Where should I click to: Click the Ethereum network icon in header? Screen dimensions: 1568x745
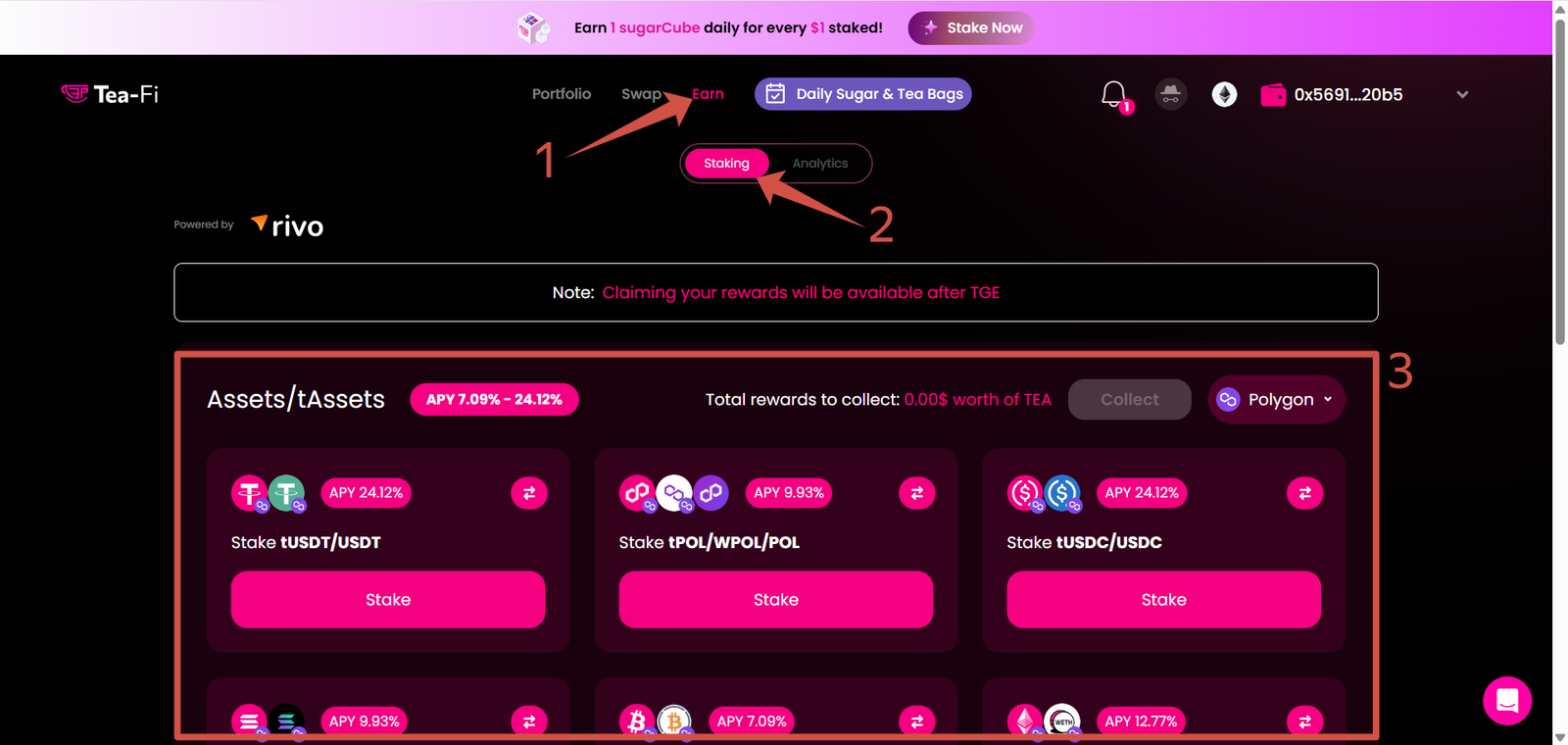pos(1224,94)
